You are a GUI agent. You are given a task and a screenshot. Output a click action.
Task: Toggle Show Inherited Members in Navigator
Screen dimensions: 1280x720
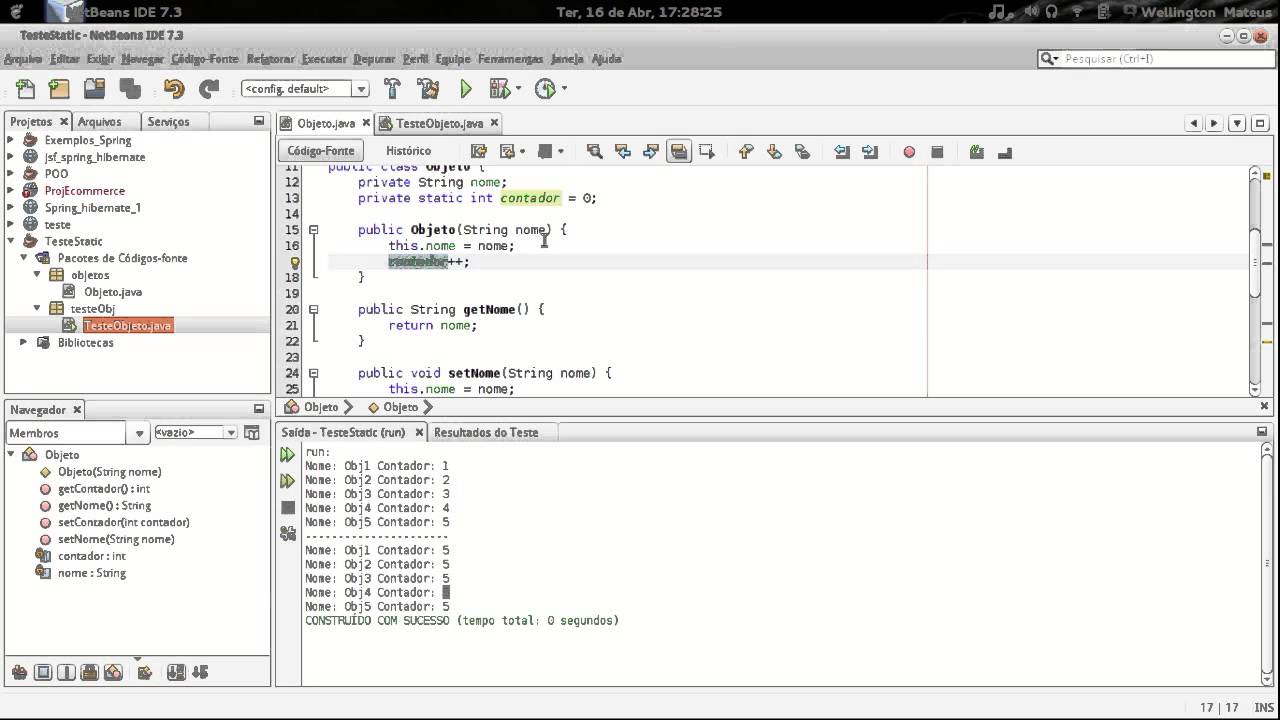tap(19, 672)
